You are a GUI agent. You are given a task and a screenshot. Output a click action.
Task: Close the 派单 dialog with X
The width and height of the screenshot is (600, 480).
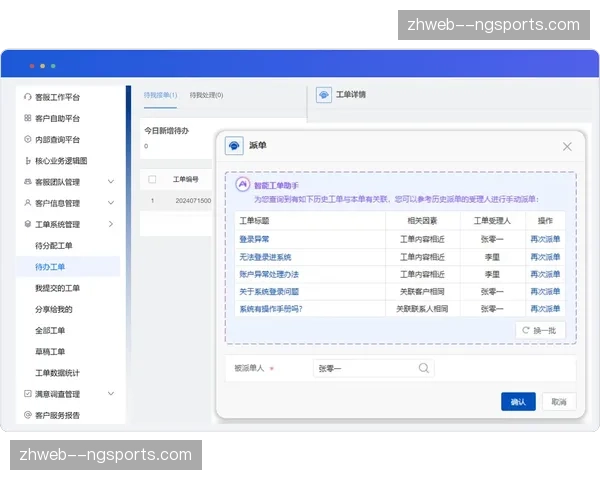pos(567,147)
